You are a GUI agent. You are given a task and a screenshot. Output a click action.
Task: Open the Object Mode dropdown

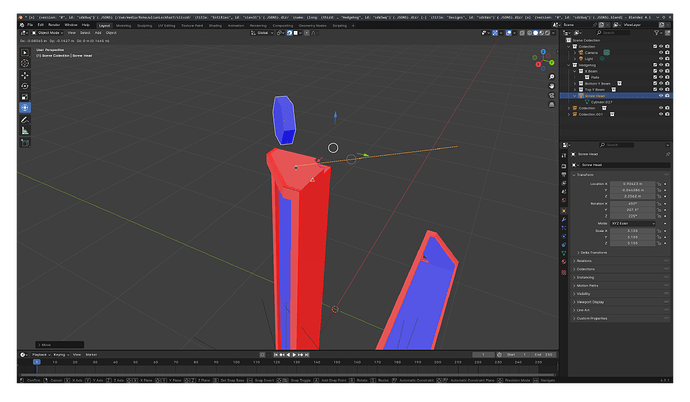pyautogui.click(x=47, y=33)
